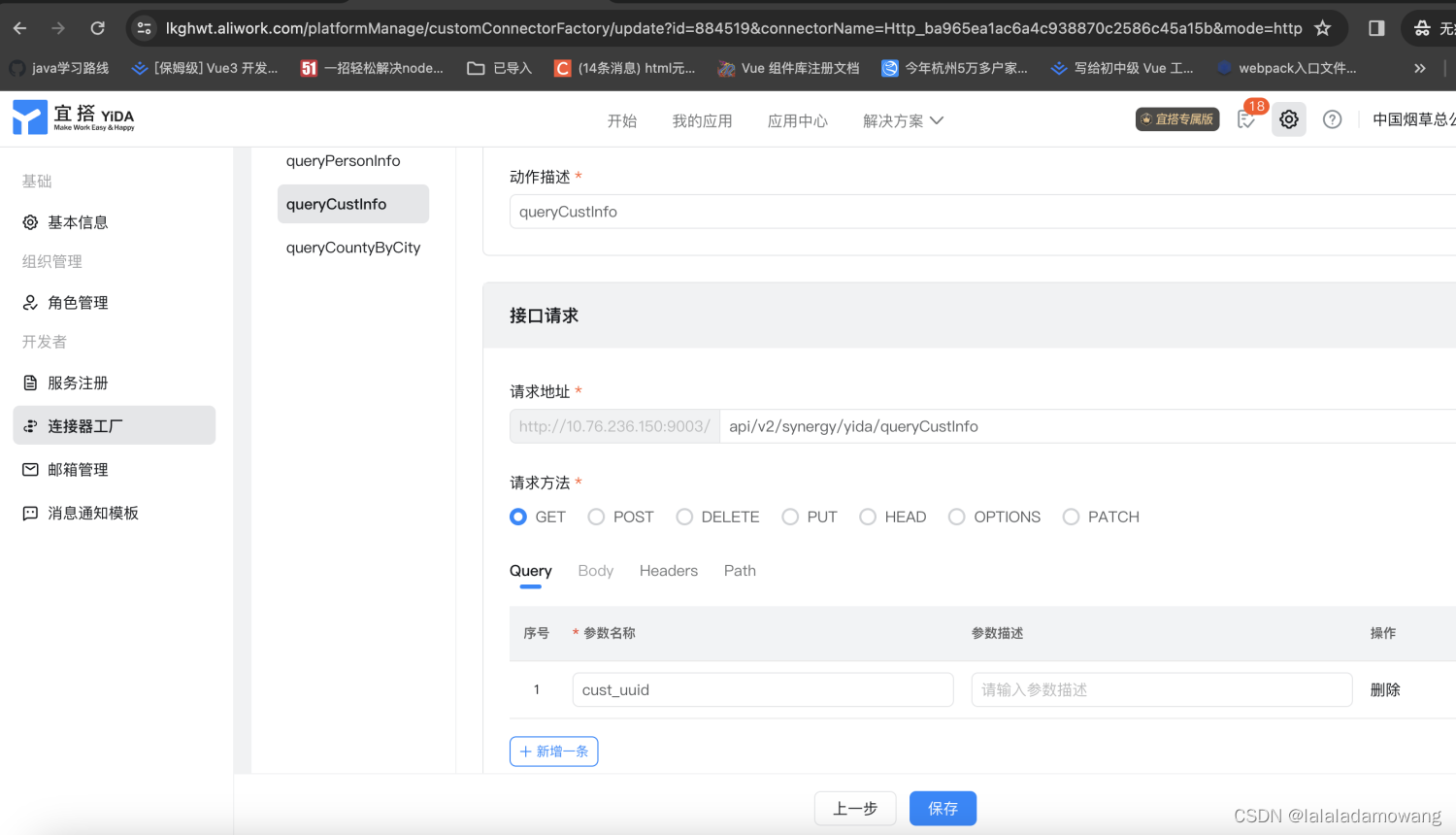
Task: Select queryCustInfo action in list
Action: (x=353, y=204)
